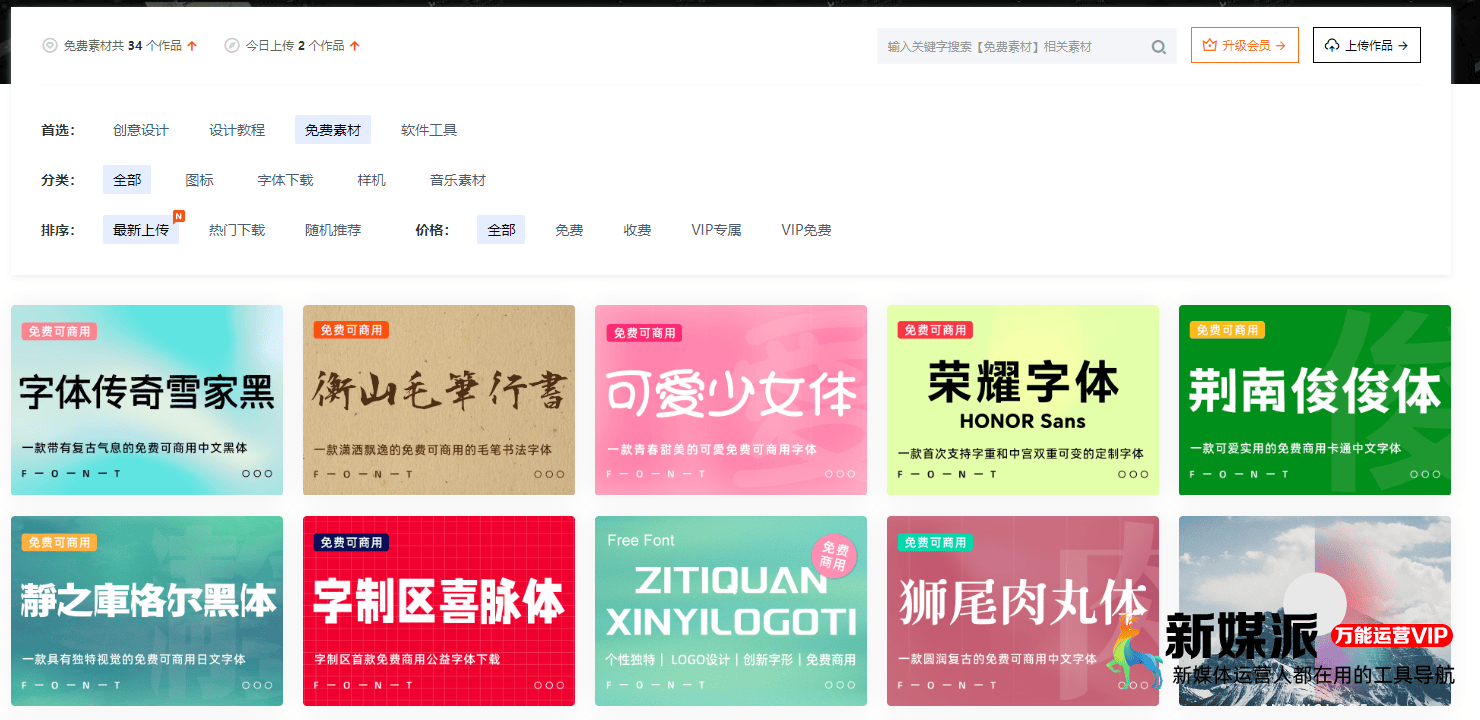Select the 热门下载 sorting tab
The height and width of the screenshot is (720, 1480).
click(237, 229)
